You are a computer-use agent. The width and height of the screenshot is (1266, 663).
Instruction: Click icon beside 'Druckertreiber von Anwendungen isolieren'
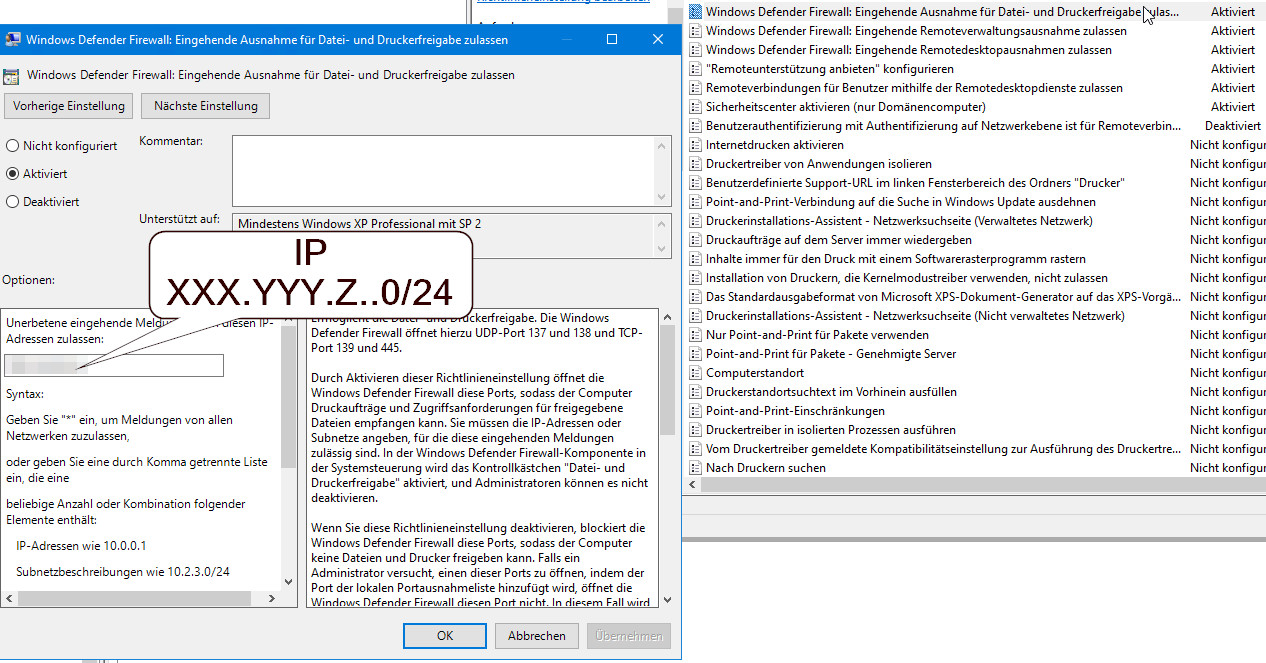[696, 164]
